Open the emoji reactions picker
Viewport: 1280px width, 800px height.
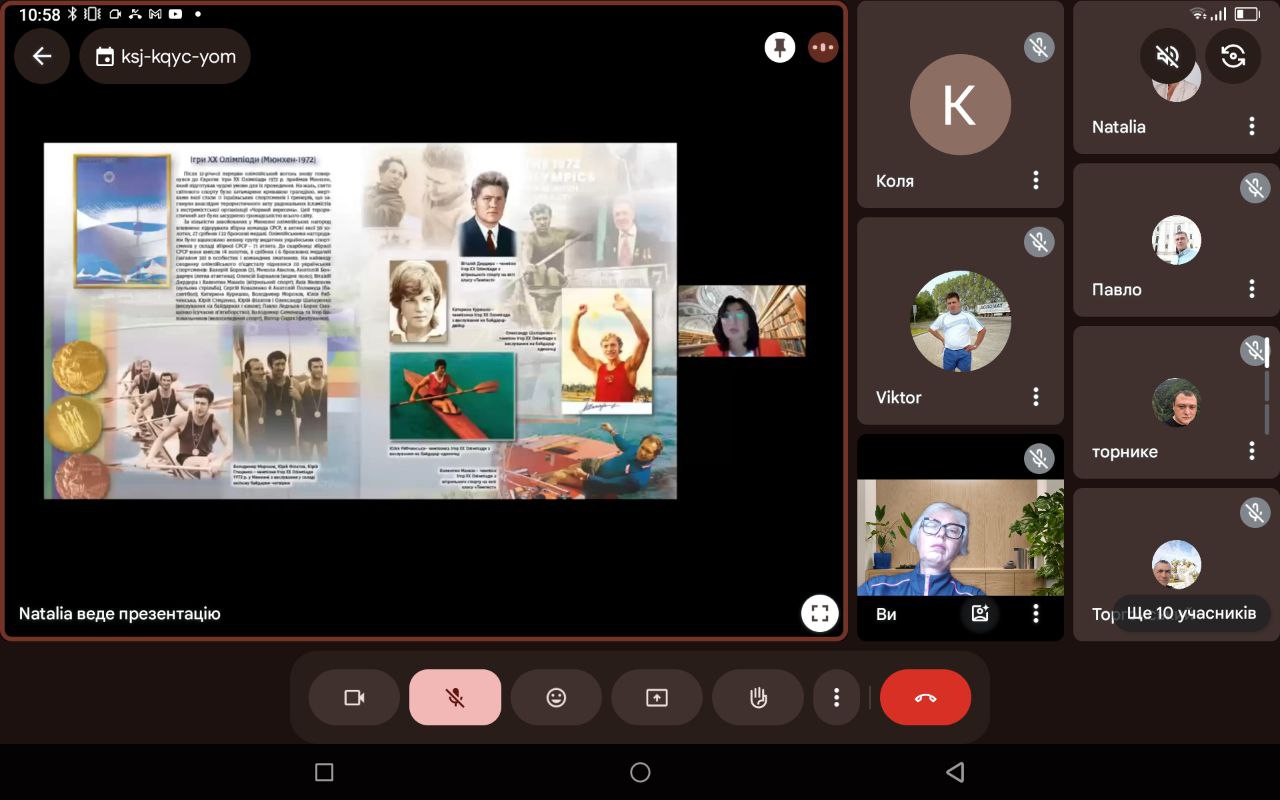click(556, 697)
